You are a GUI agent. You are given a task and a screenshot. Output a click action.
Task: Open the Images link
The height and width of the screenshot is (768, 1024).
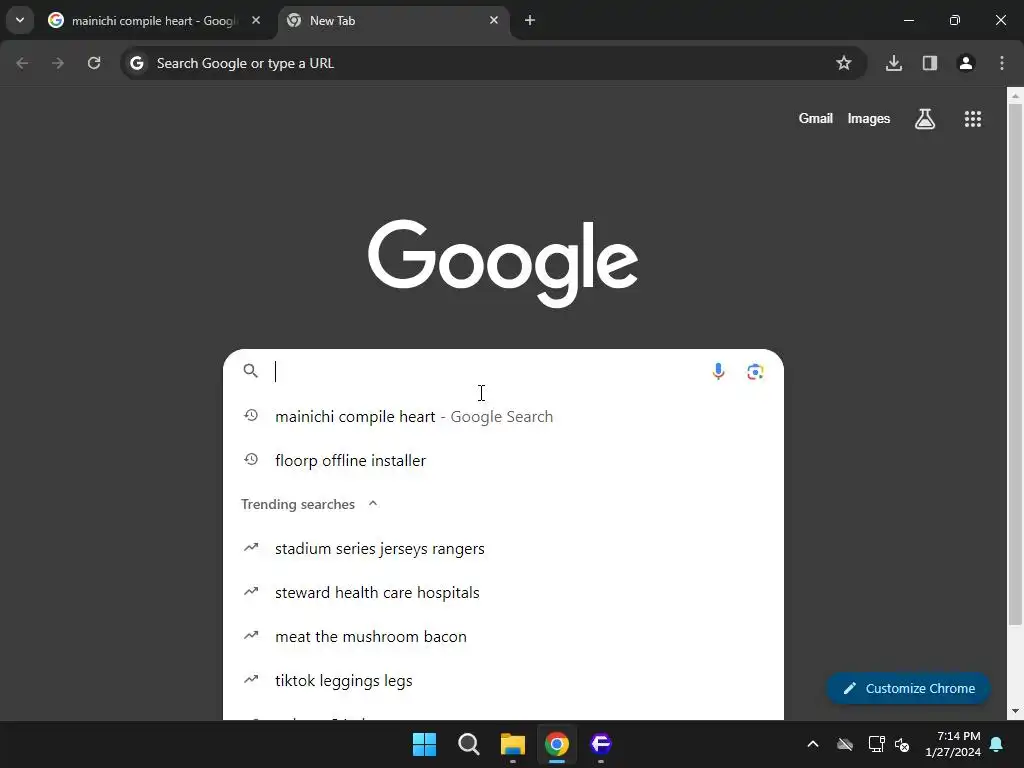(x=869, y=119)
